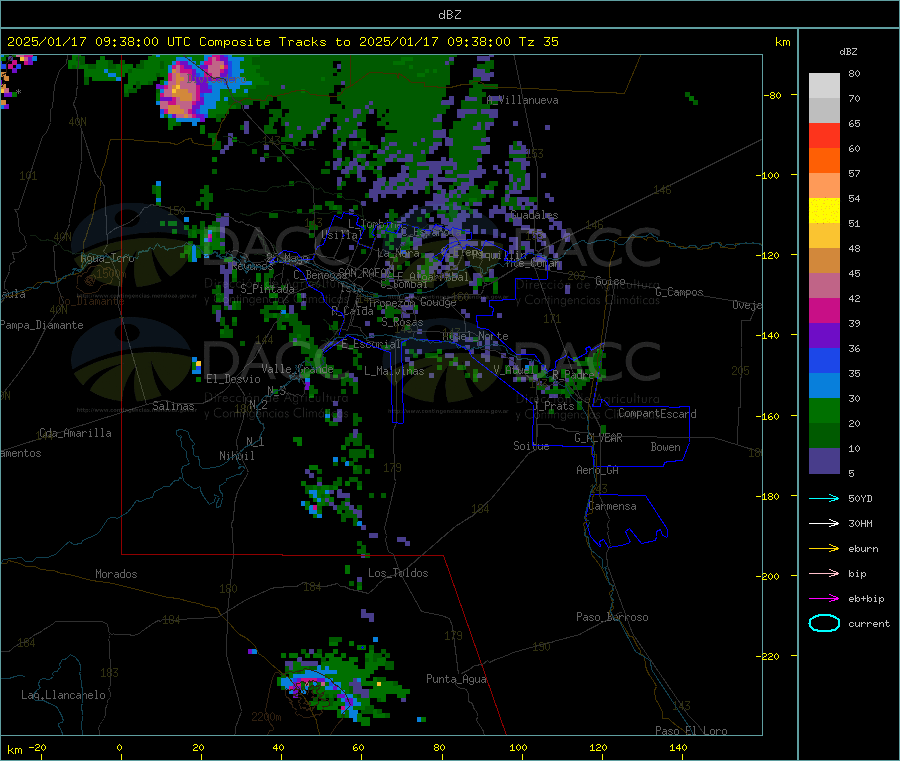Click the 'Bowen' place label

[x=665, y=446]
